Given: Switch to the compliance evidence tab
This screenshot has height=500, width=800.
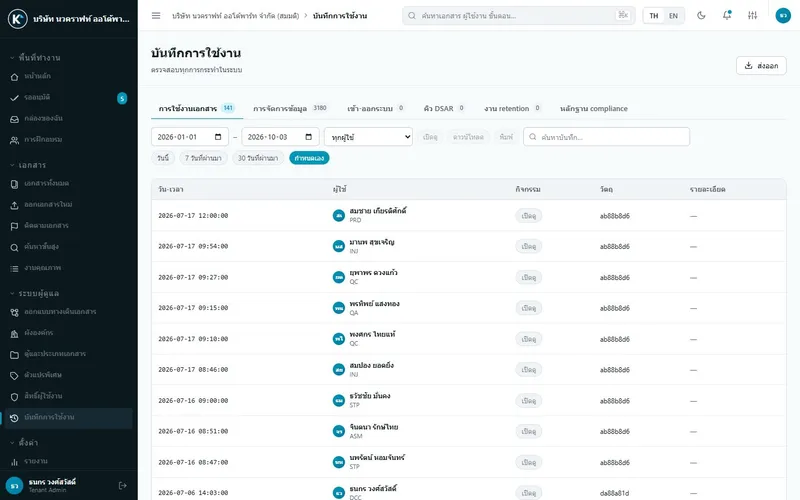Looking at the screenshot, I should (x=594, y=108).
